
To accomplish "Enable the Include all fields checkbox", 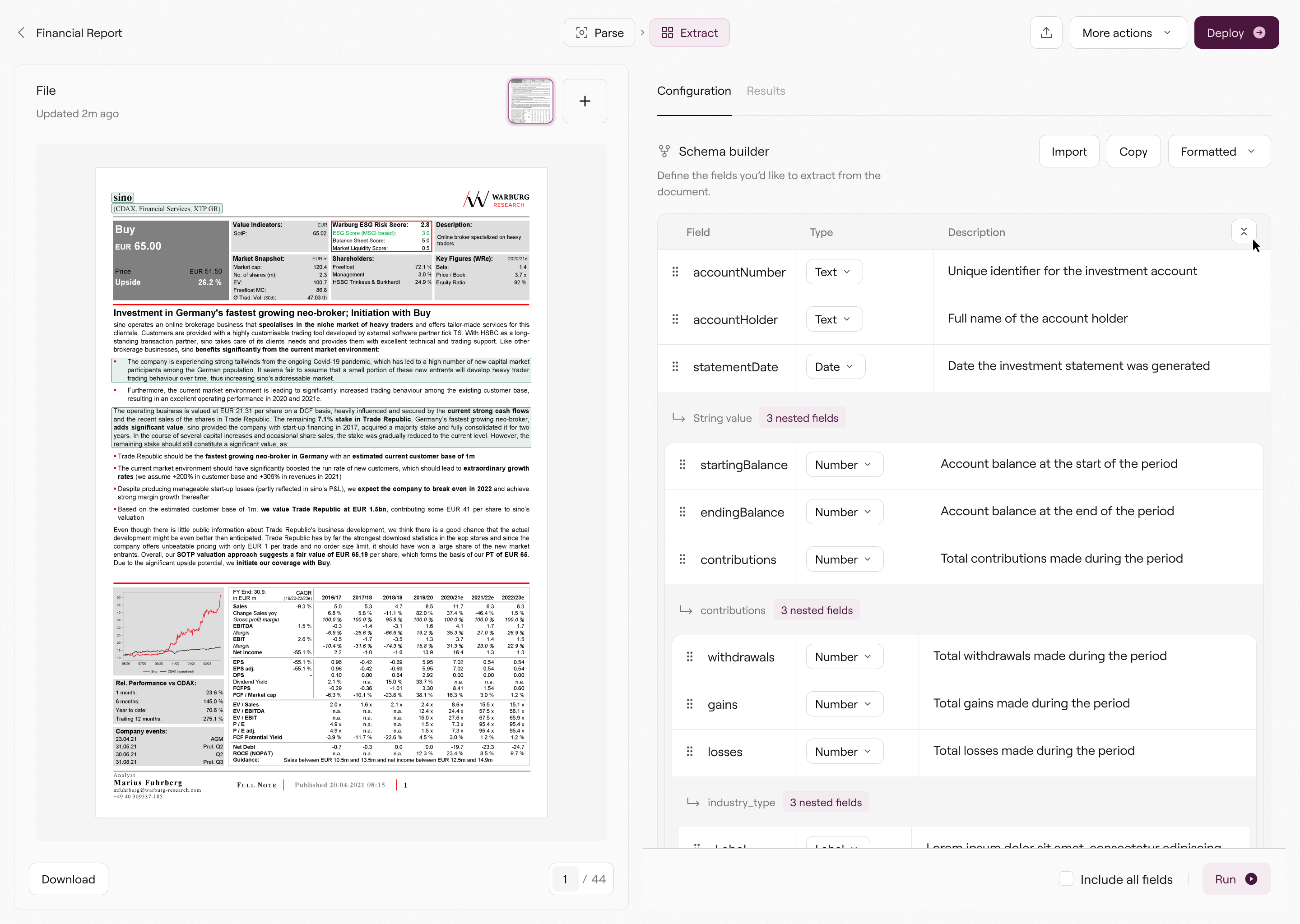I will click(x=1066, y=878).
